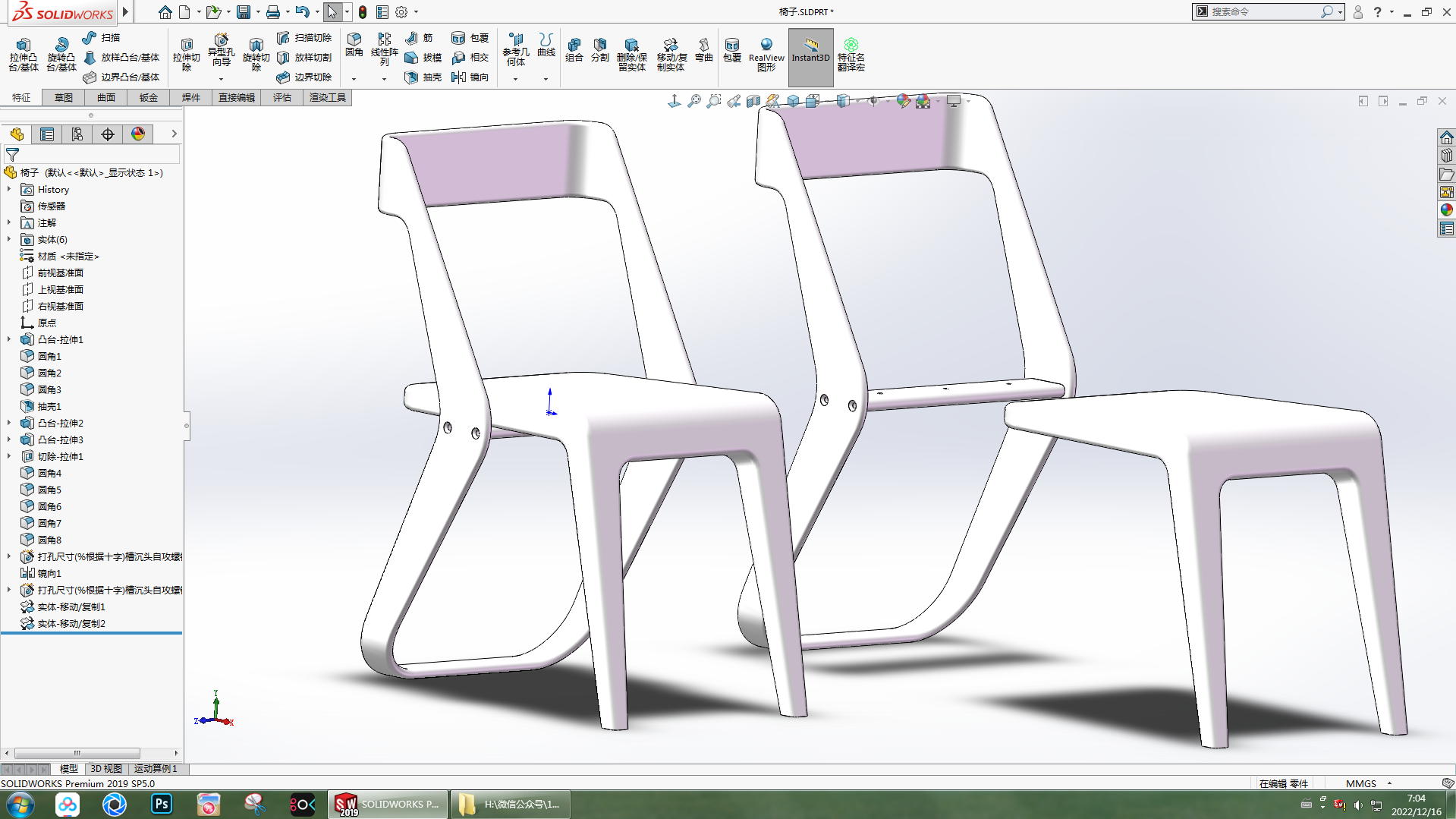Open the 焊件 weldments tab
The height and width of the screenshot is (819, 1456).
coord(191,97)
